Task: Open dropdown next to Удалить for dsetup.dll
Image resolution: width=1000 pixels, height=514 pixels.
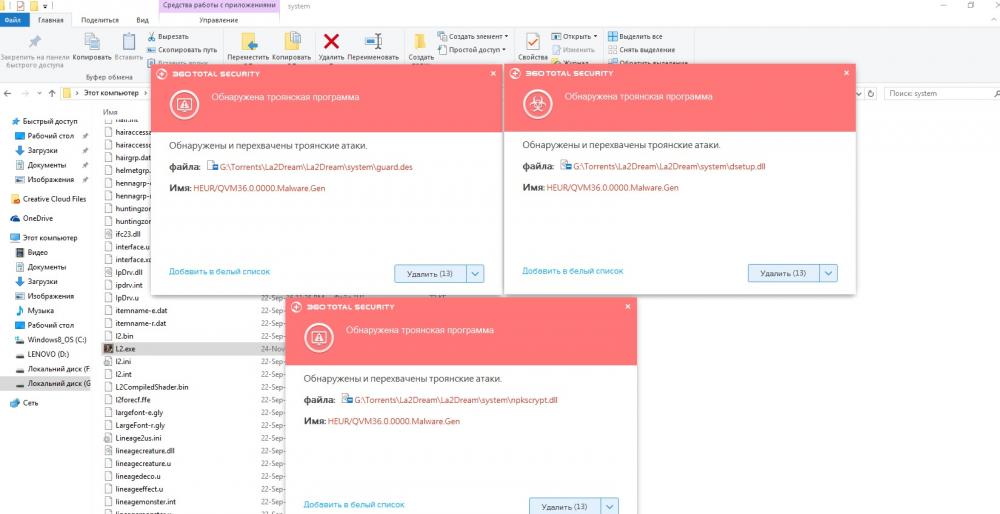Action: (x=829, y=273)
